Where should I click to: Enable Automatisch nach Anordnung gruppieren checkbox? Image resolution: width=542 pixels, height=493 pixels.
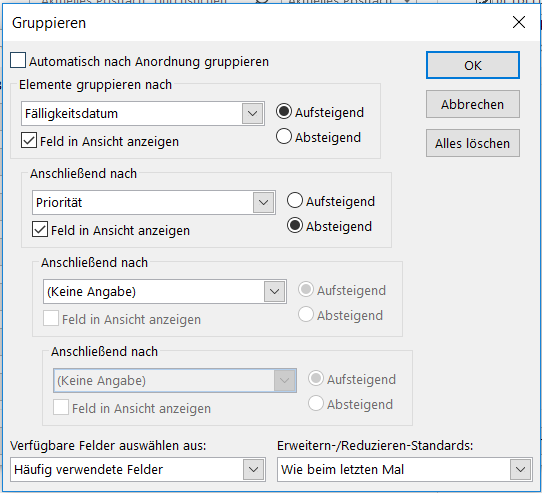[18, 61]
